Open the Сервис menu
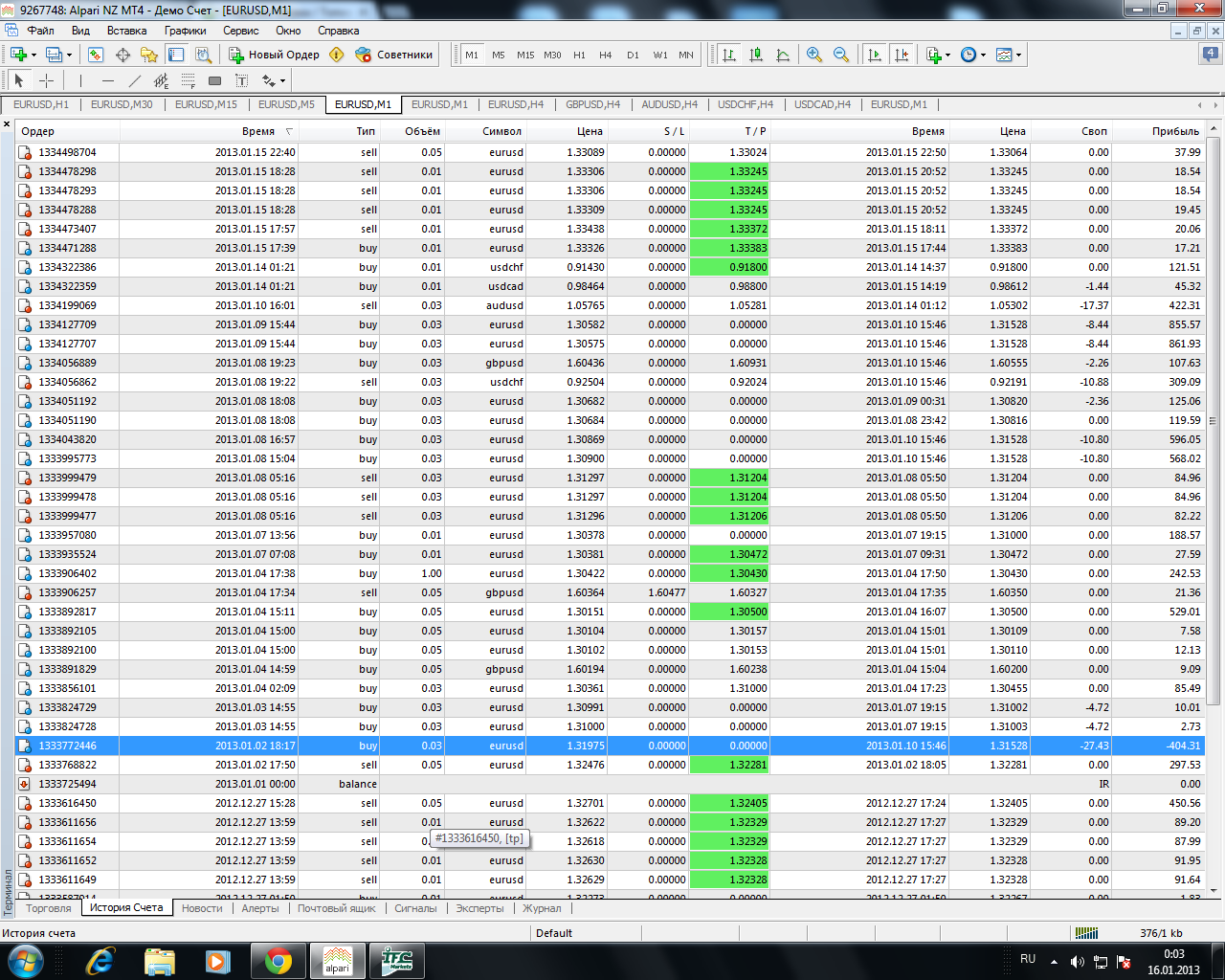The height and width of the screenshot is (980, 1225). [240, 31]
